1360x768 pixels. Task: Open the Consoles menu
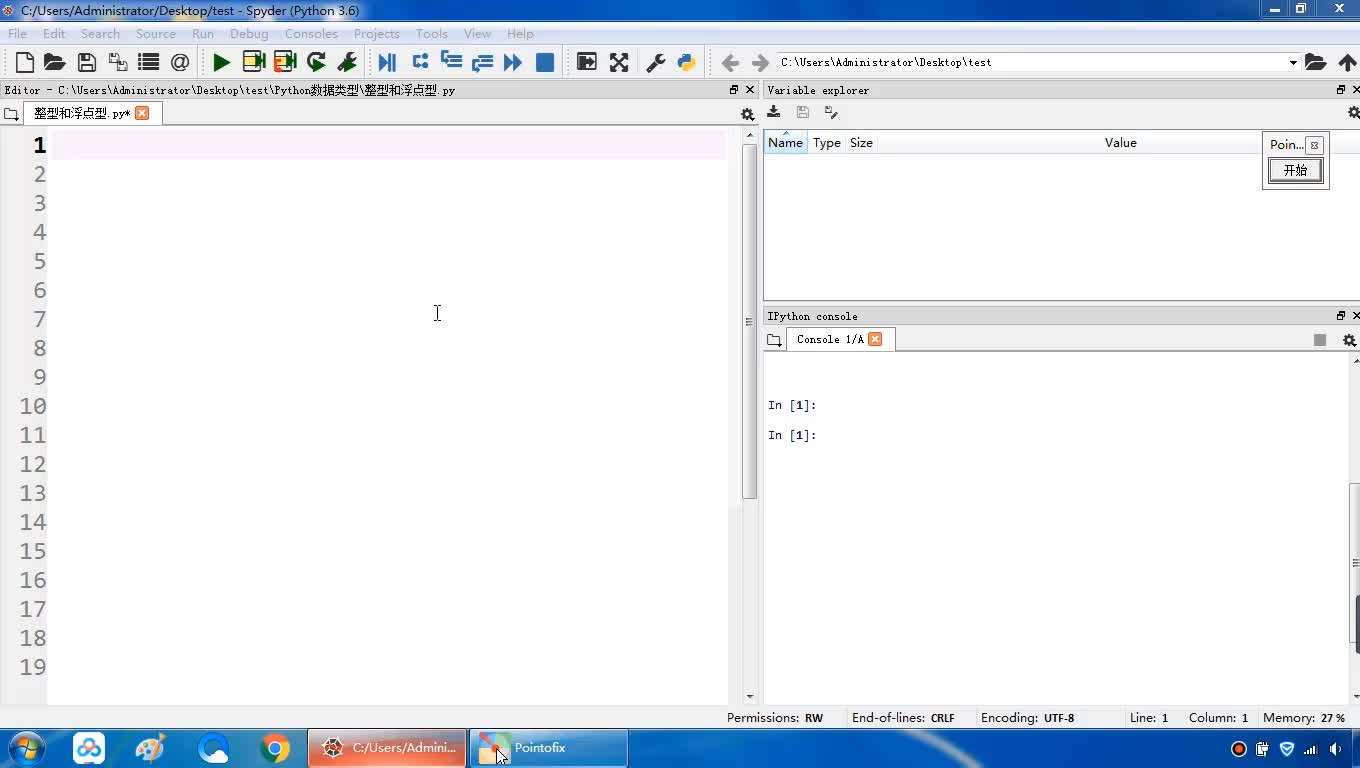click(310, 33)
